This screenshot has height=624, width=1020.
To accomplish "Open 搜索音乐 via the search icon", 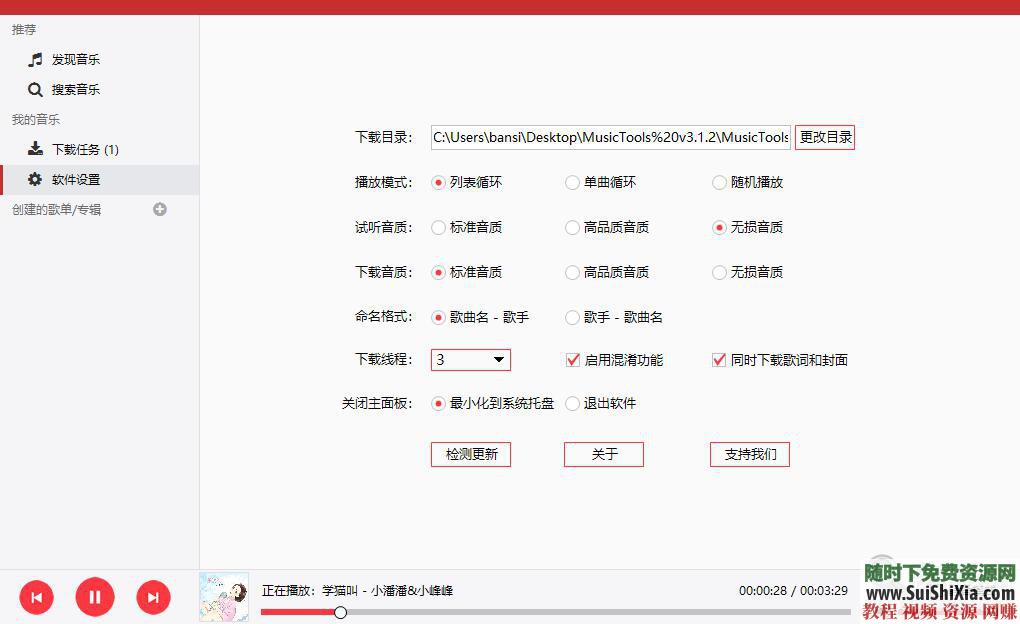I will (35, 89).
